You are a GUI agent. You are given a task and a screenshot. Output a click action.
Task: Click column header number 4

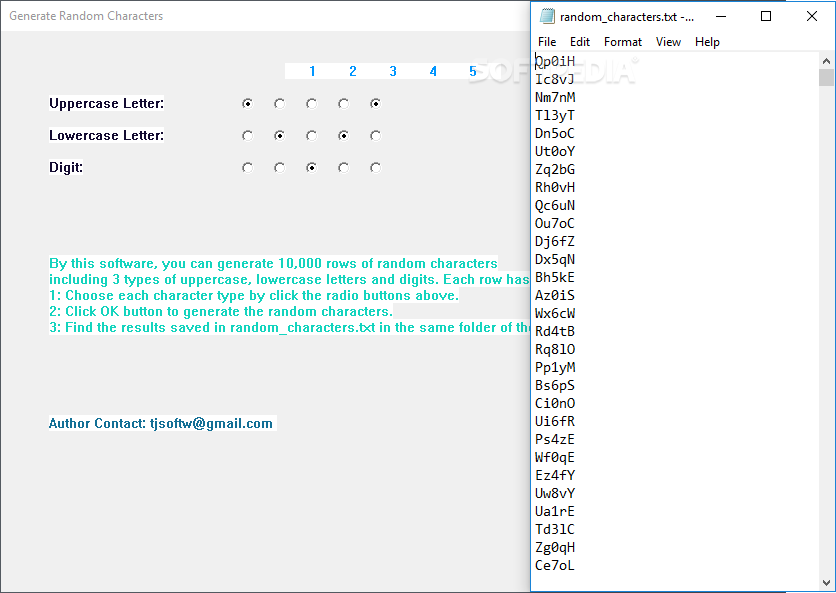[433, 71]
